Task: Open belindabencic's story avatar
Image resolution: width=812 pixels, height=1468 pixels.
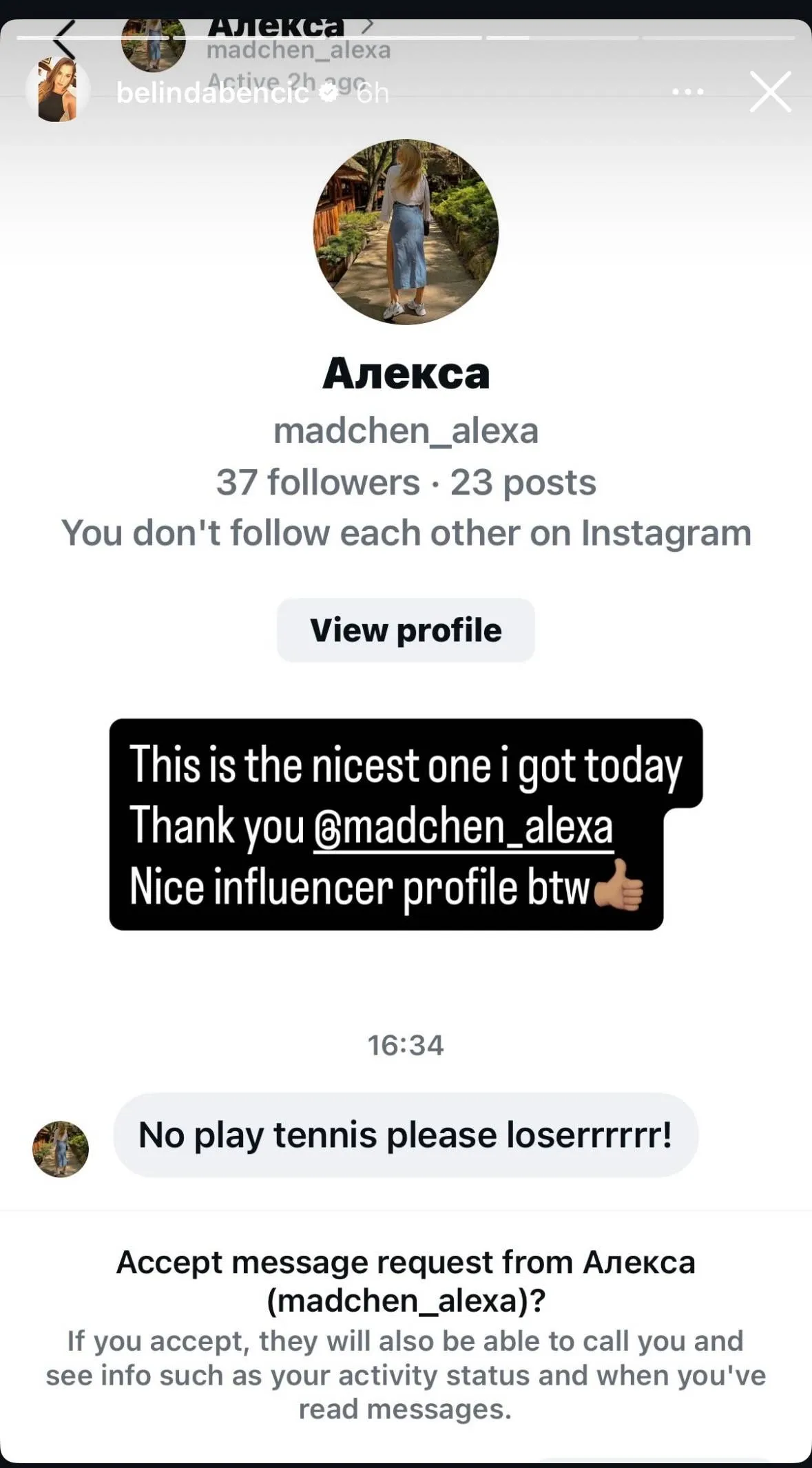Action: click(x=57, y=90)
